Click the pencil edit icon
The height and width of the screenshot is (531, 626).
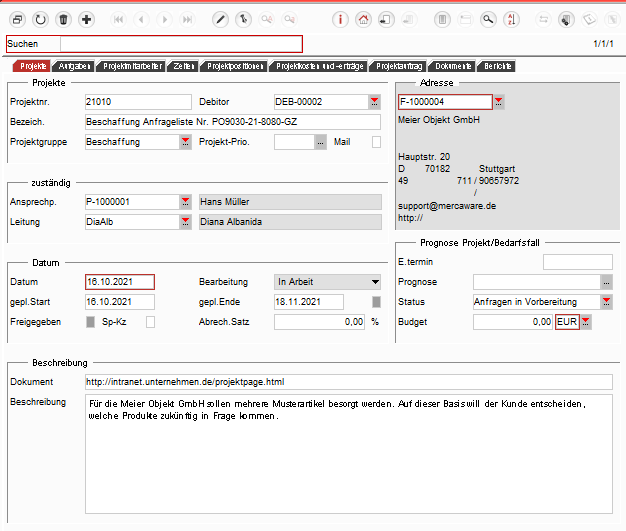(220, 19)
